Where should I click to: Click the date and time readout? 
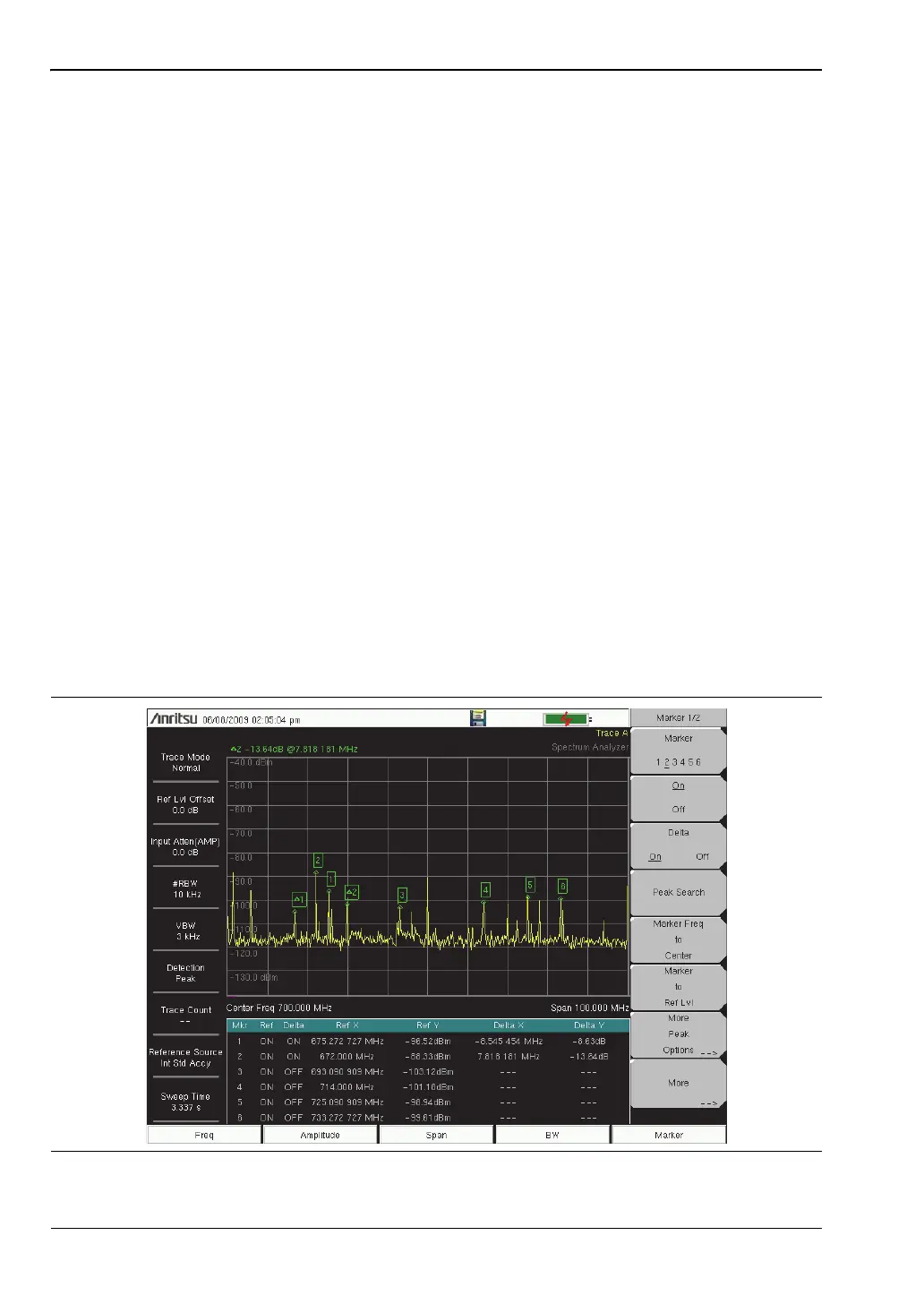tap(252, 719)
